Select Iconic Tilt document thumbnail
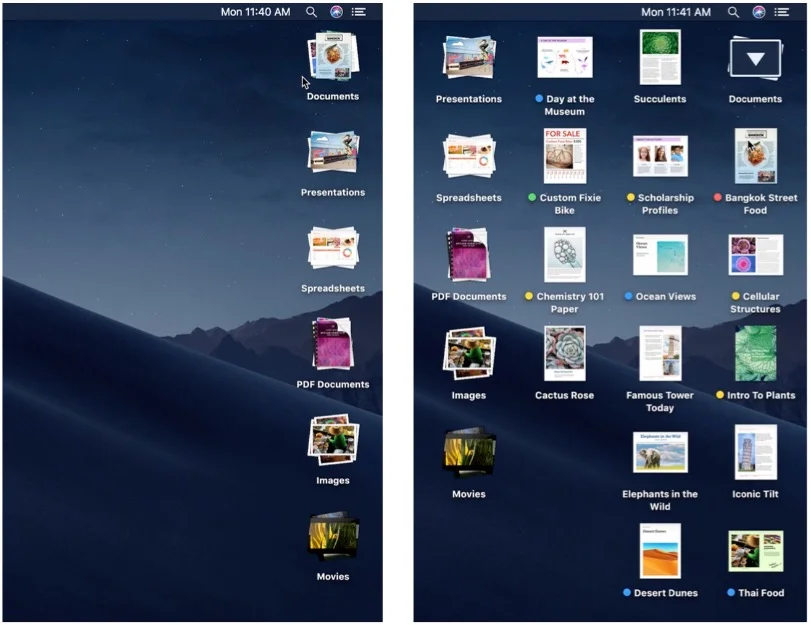This screenshot has height=625, width=811. point(756,452)
